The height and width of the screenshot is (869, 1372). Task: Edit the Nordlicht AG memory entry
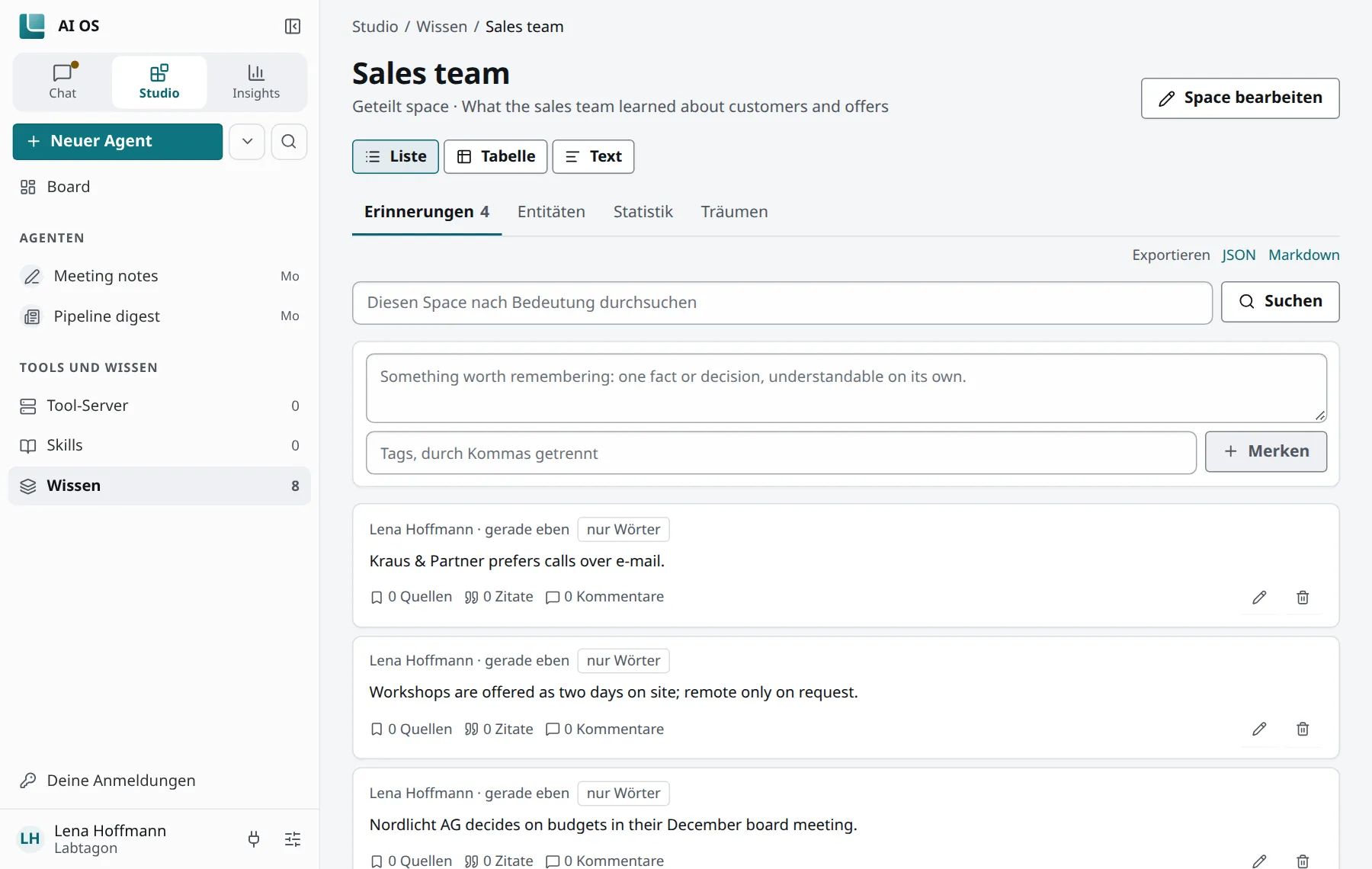1259,861
